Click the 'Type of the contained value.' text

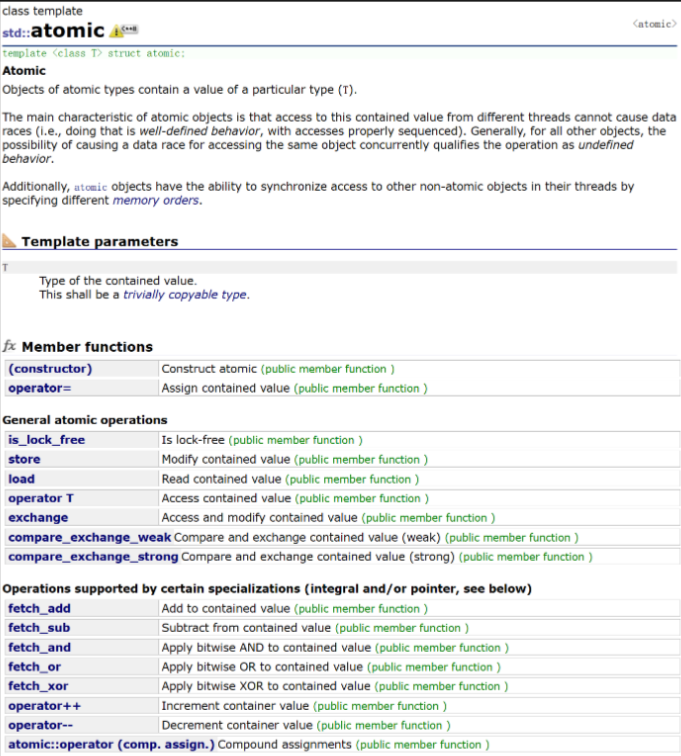pyautogui.click(x=118, y=281)
